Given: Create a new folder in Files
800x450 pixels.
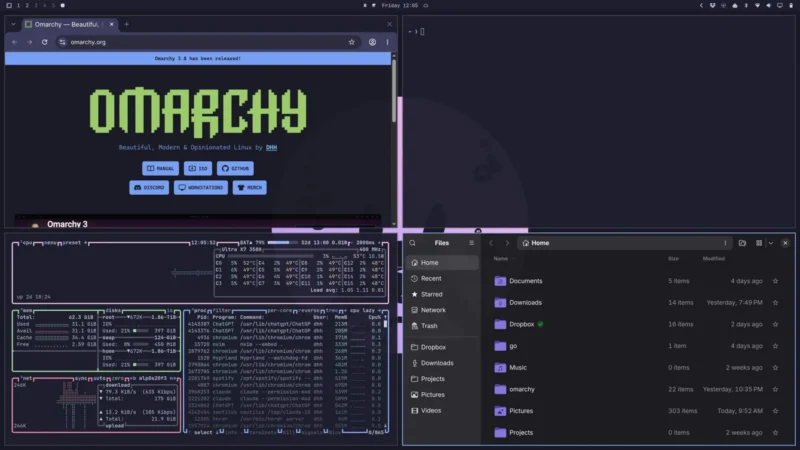Looking at the screenshot, I should point(742,243).
